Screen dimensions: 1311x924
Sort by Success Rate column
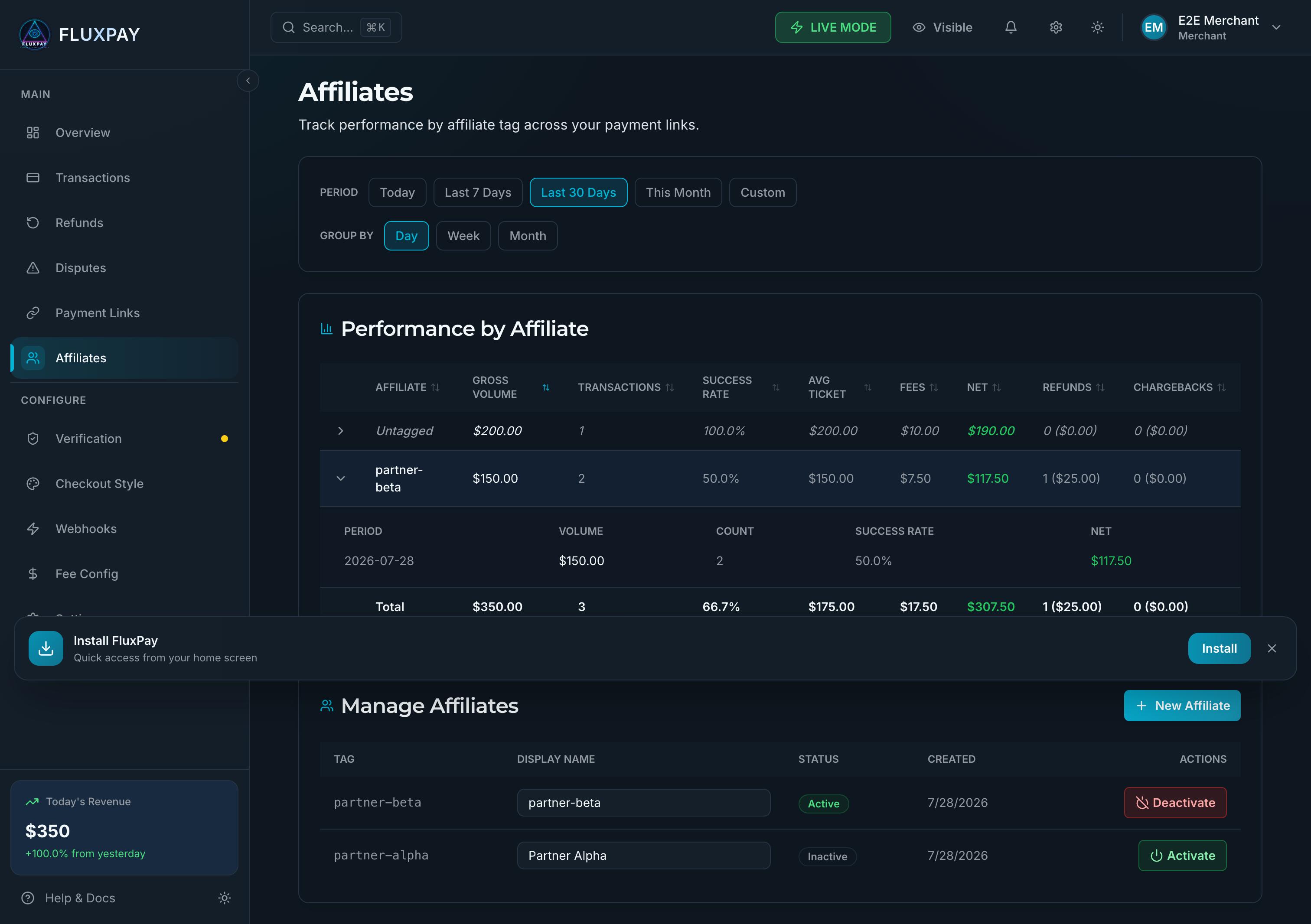click(740, 387)
